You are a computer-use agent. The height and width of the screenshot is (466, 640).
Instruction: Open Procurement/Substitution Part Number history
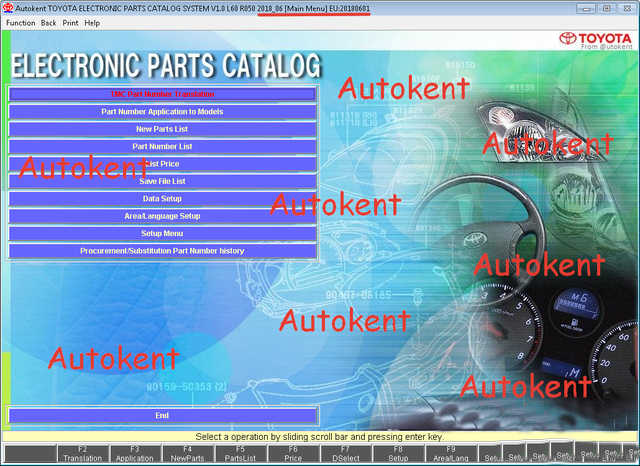point(162,251)
